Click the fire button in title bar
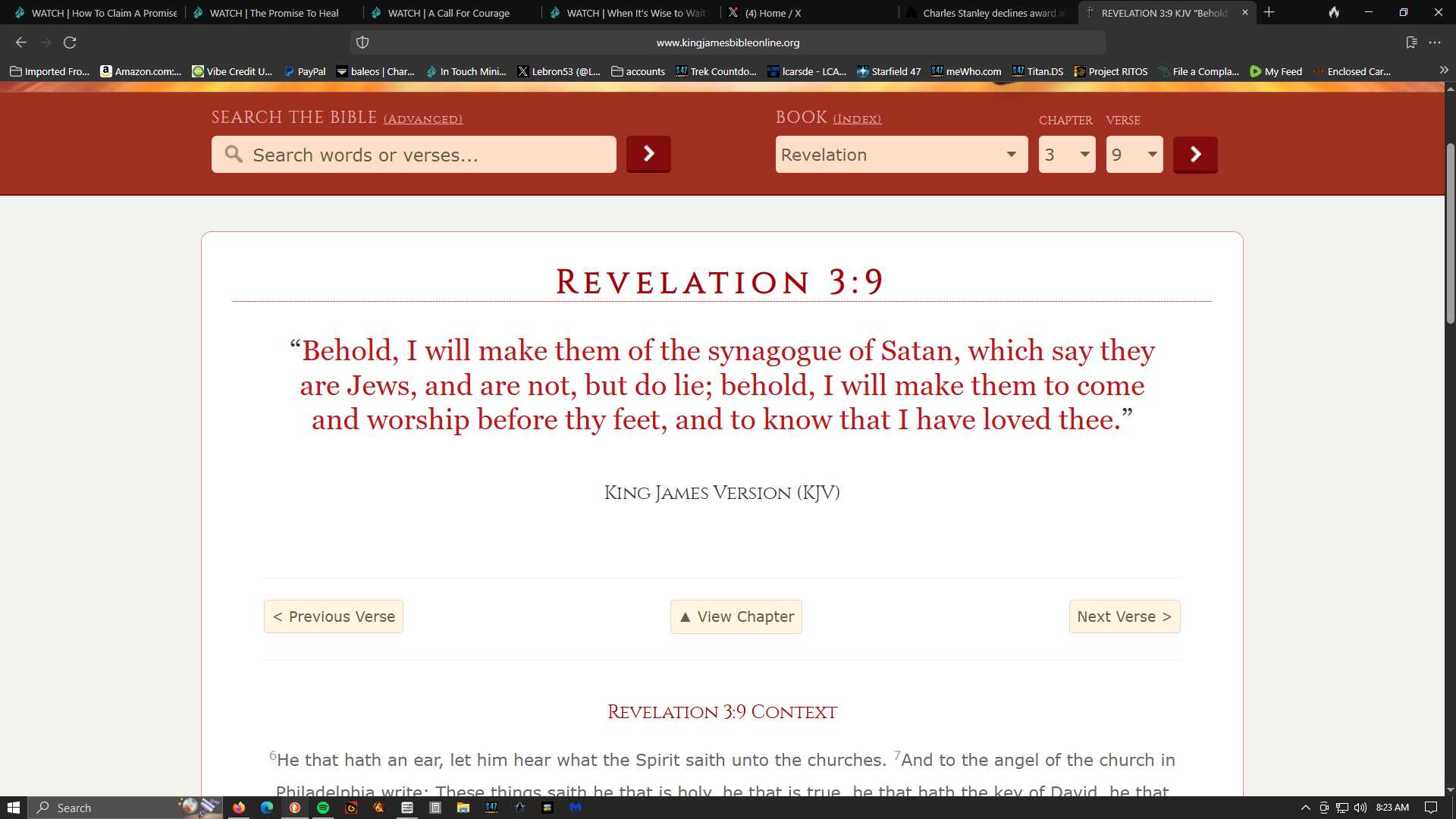 pos(1334,12)
